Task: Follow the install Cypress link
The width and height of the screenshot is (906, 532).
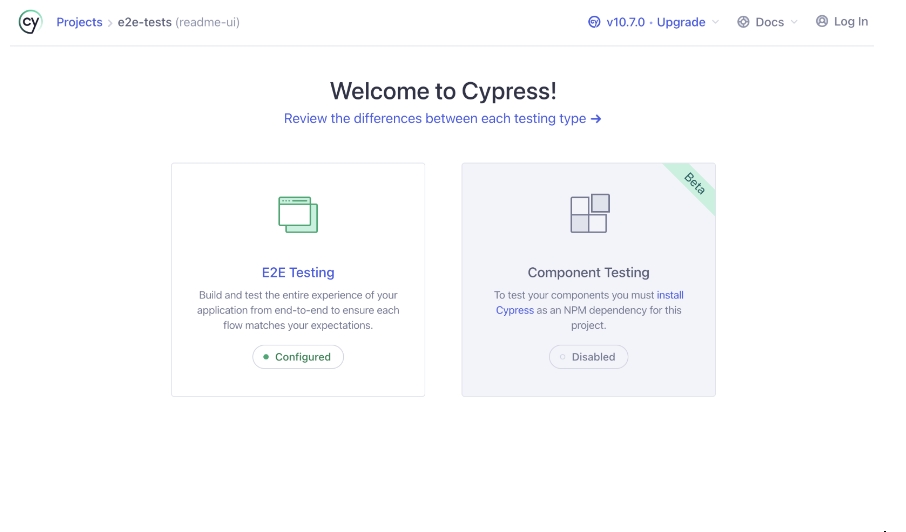Action: [x=670, y=295]
